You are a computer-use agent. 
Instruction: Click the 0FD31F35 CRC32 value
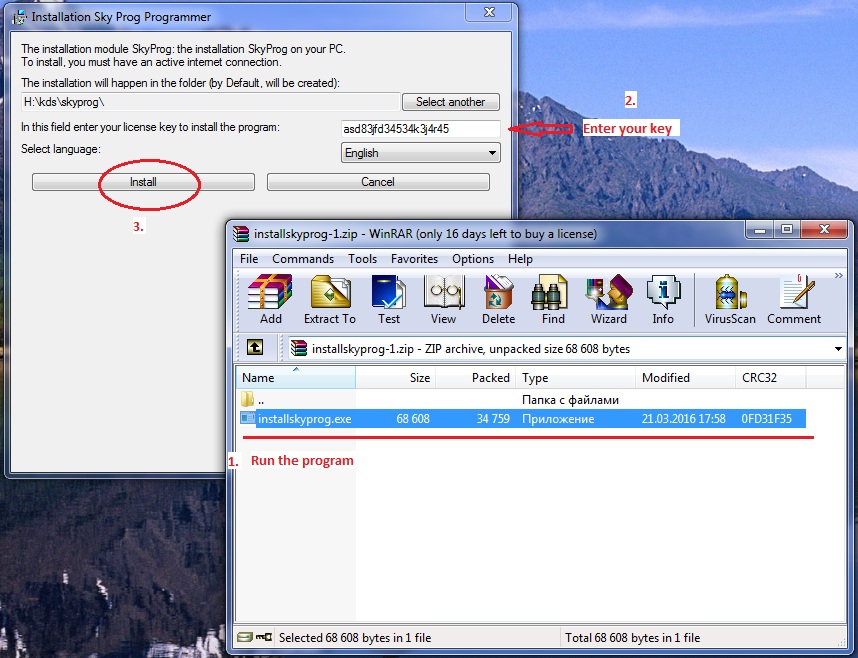pos(767,419)
